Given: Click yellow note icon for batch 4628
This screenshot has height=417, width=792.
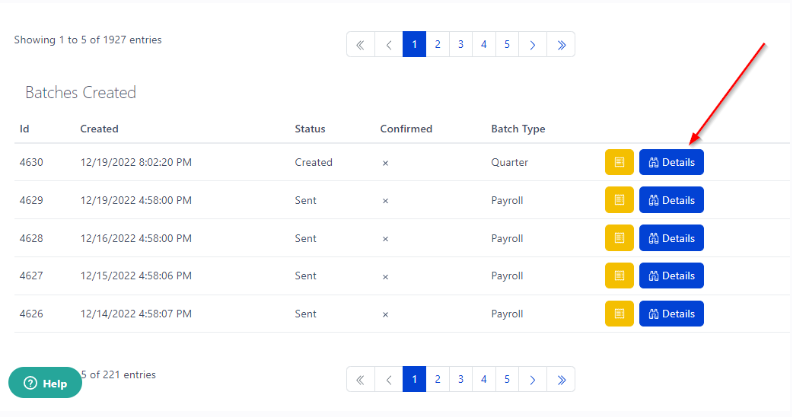Looking at the screenshot, I should (619, 238).
